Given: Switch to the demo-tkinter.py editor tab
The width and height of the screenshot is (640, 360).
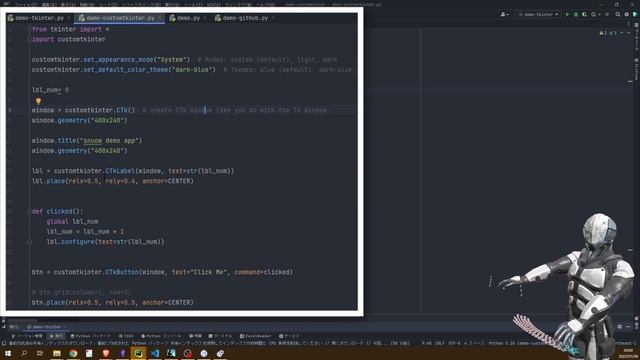Looking at the screenshot, I should pyautogui.click(x=39, y=18).
